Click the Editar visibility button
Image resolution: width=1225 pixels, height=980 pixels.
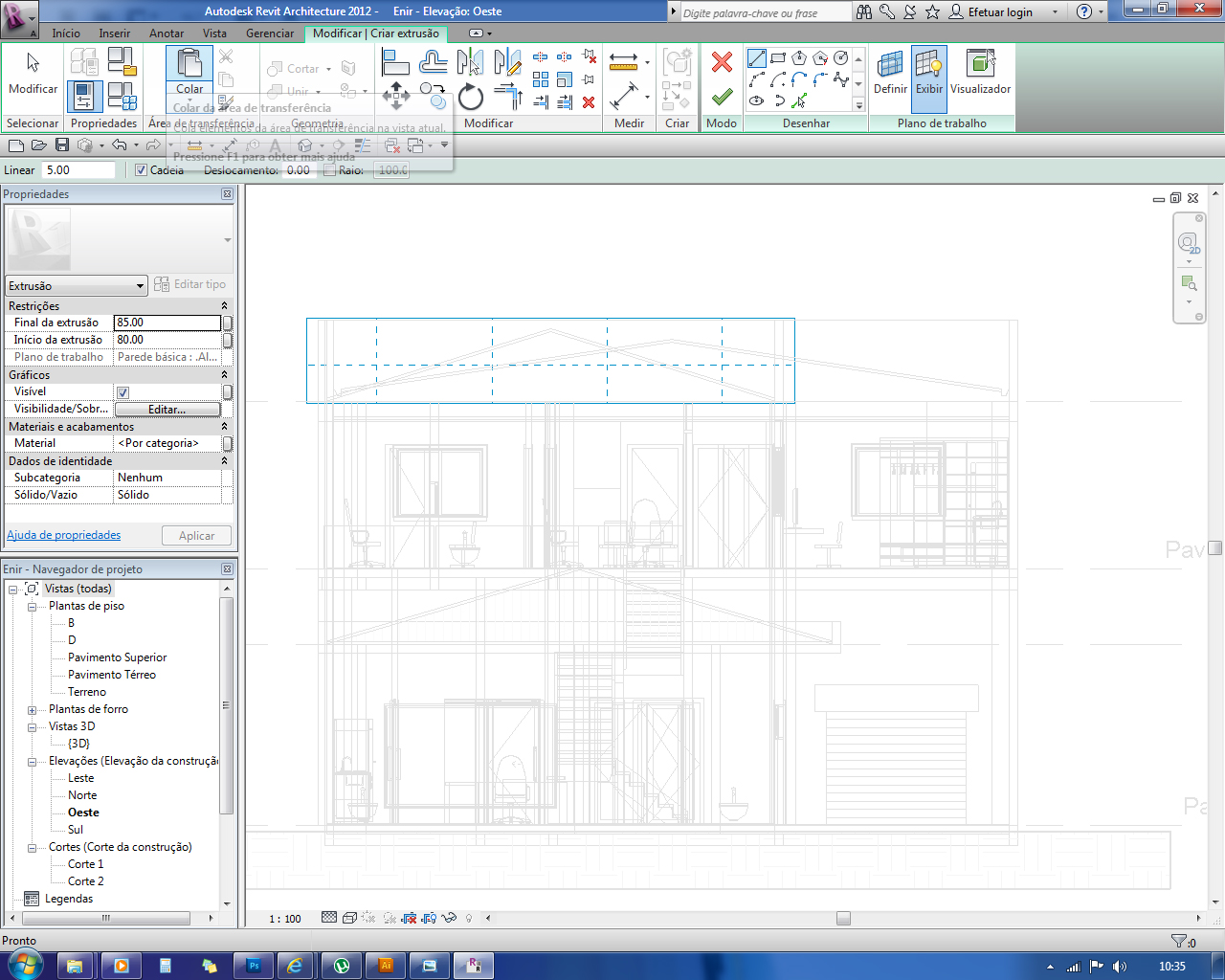coord(167,410)
